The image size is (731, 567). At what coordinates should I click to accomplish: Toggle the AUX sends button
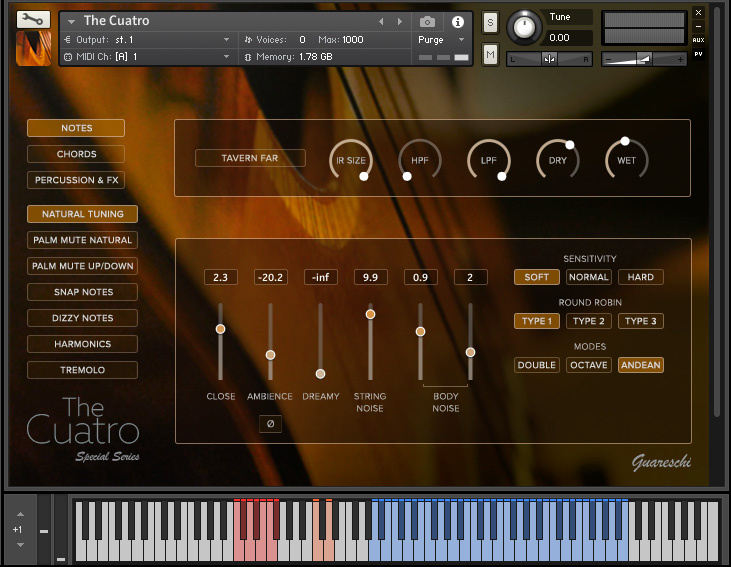tap(698, 40)
